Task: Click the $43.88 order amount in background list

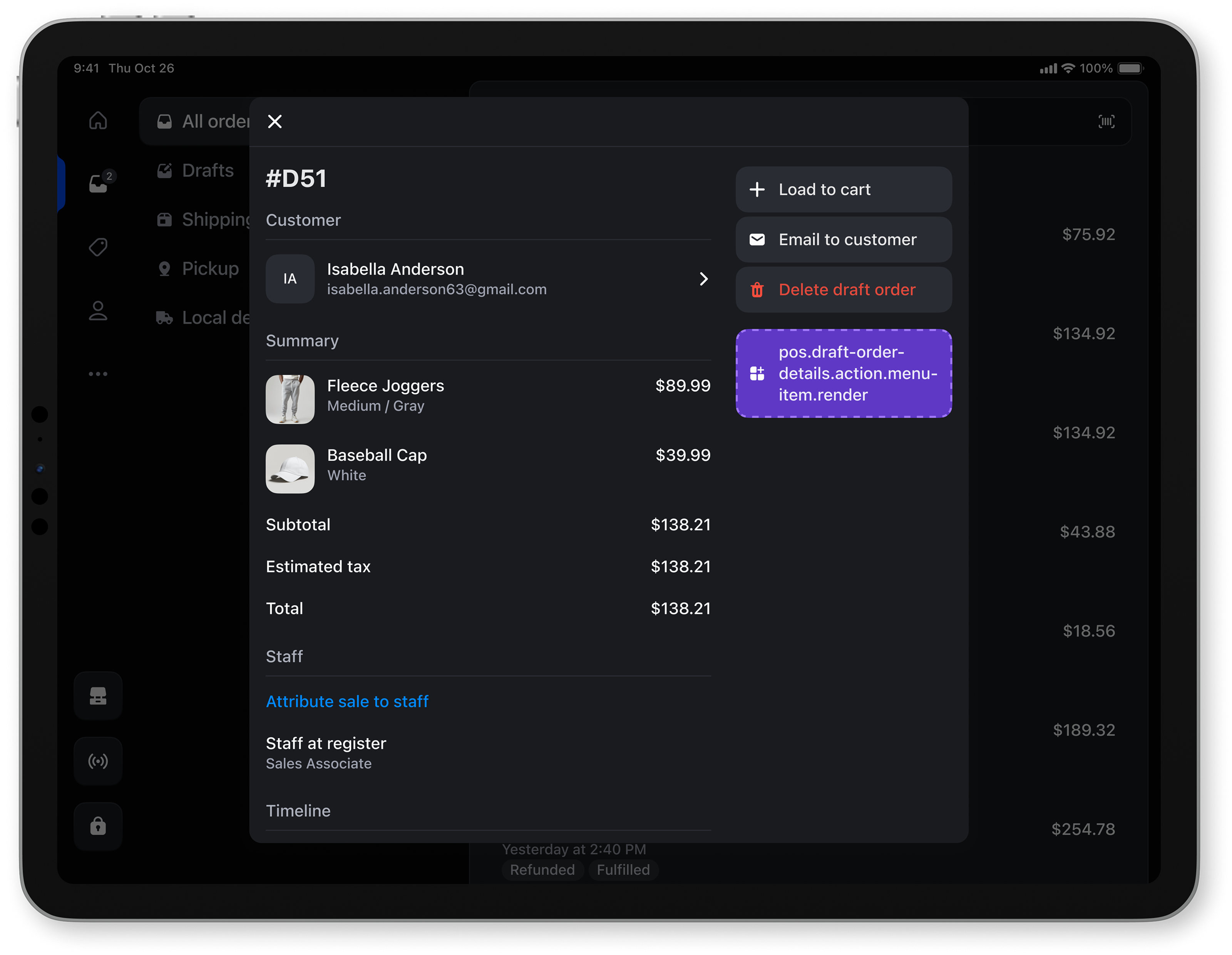Action: (1087, 531)
